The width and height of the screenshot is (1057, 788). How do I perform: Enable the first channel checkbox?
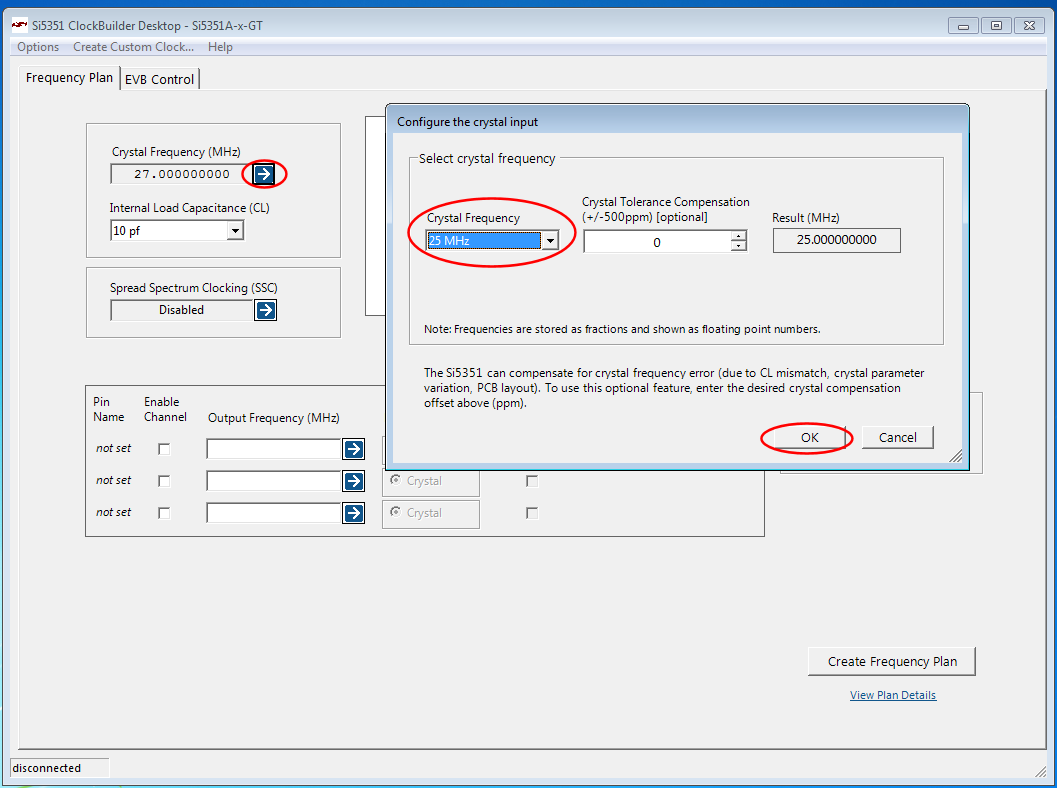point(164,449)
